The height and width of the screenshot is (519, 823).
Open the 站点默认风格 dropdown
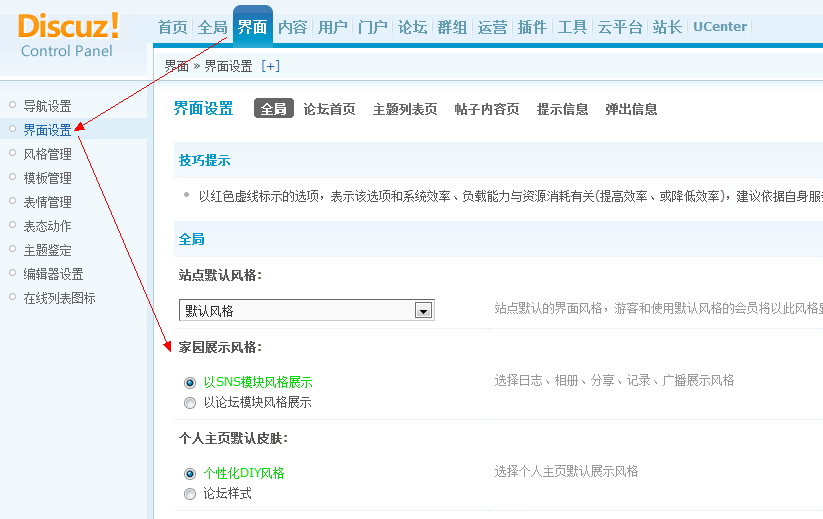point(307,310)
